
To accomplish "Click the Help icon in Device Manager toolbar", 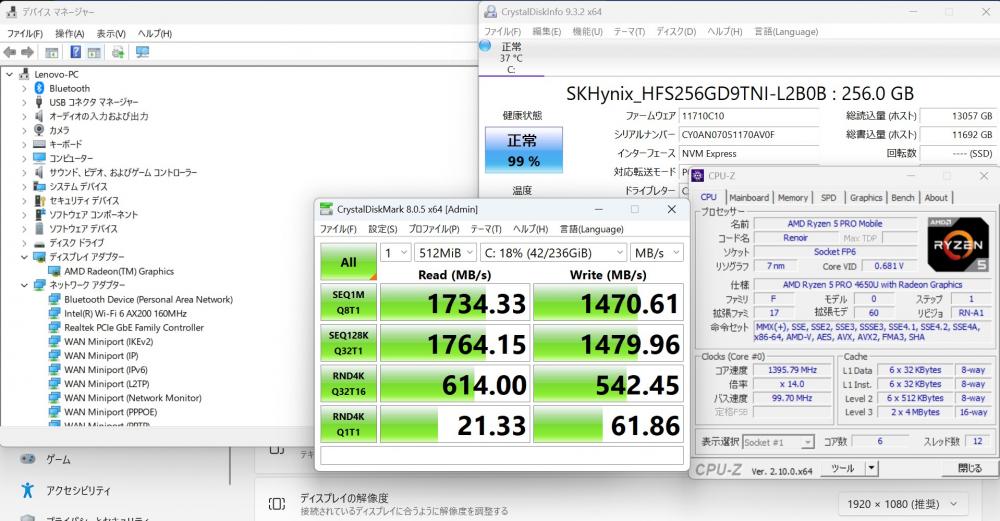I will click(75, 52).
